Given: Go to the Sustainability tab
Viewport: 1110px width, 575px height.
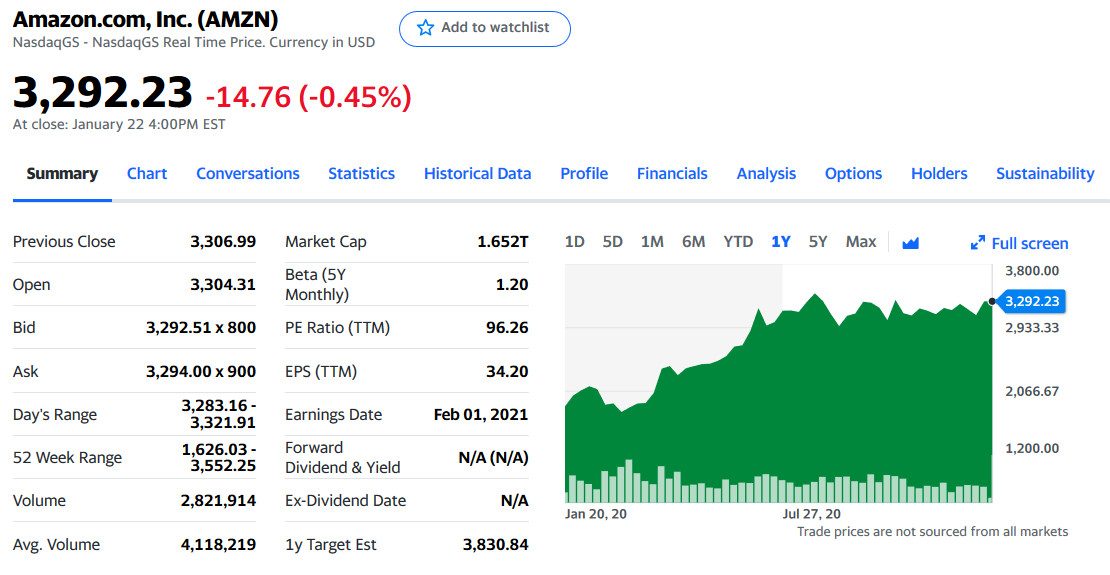Looking at the screenshot, I should tap(1045, 173).
